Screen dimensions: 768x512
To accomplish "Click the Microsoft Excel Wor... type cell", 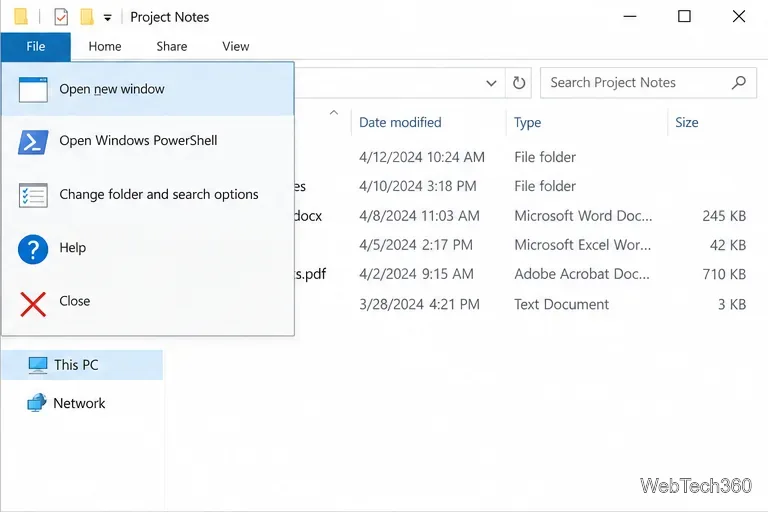I will click(583, 245).
